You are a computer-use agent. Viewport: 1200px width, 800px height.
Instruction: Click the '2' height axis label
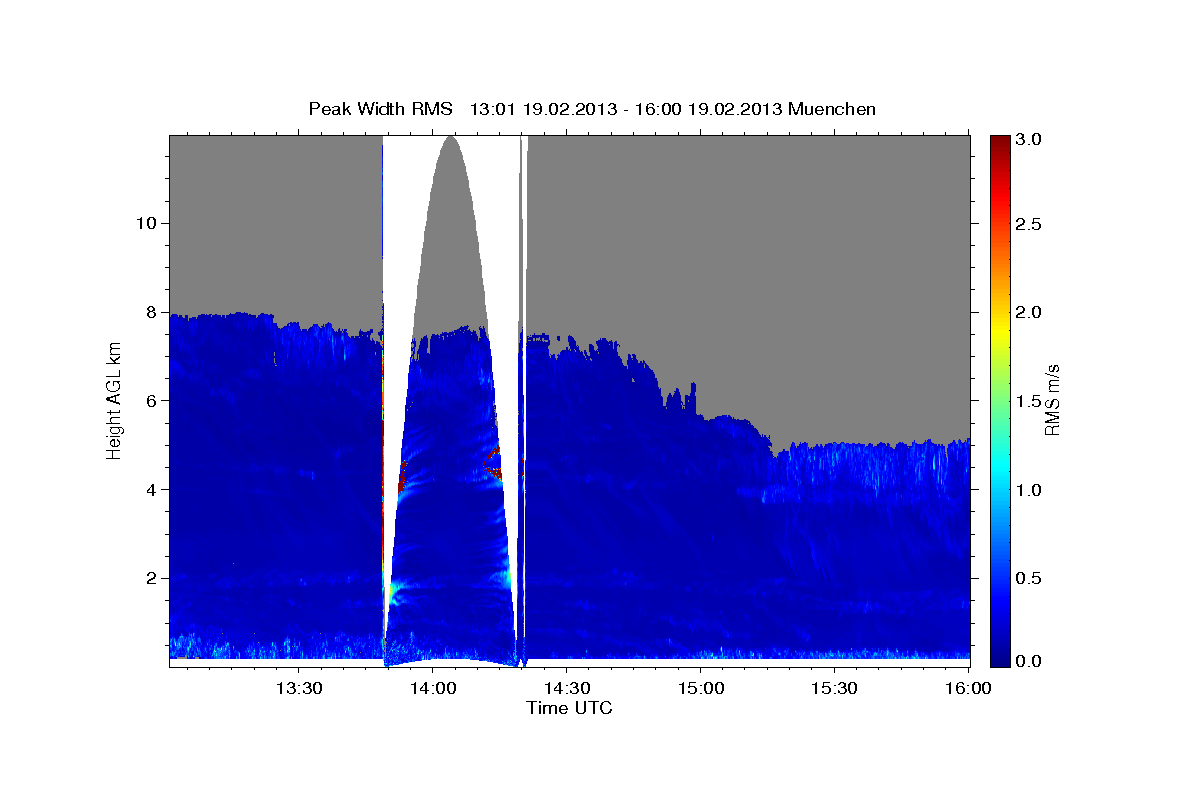pos(150,578)
